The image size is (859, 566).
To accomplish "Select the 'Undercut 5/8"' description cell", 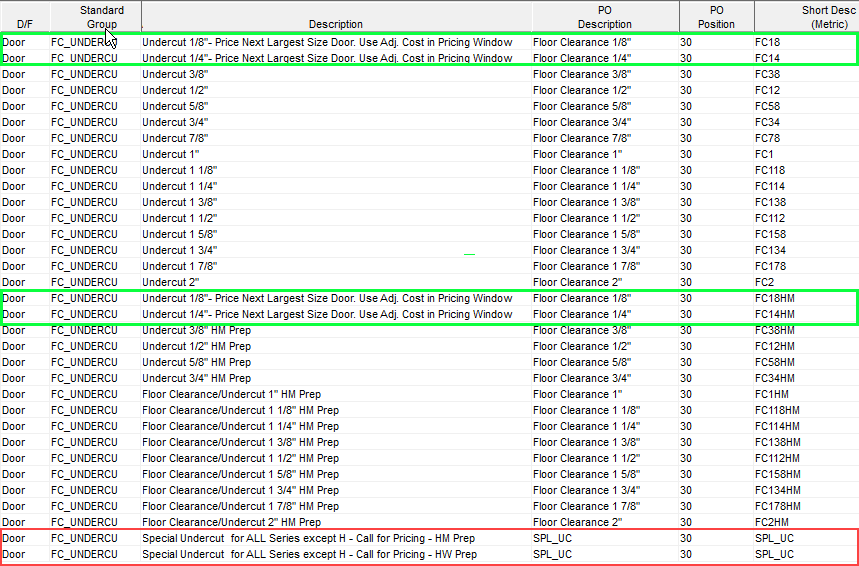I will (x=336, y=106).
